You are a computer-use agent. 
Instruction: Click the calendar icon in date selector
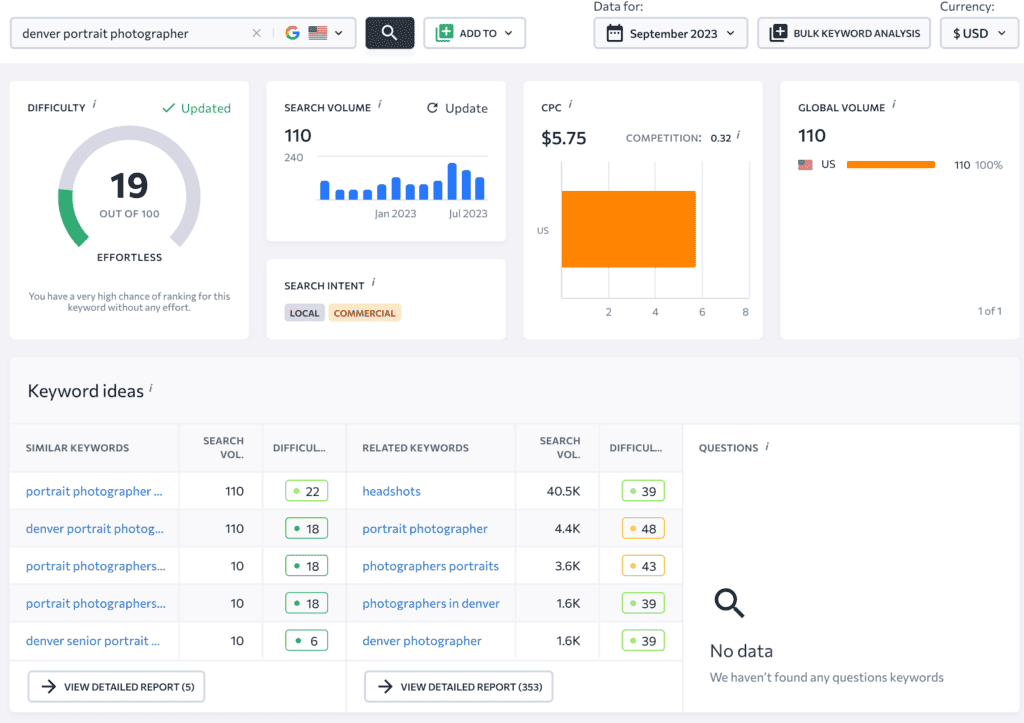(x=615, y=33)
